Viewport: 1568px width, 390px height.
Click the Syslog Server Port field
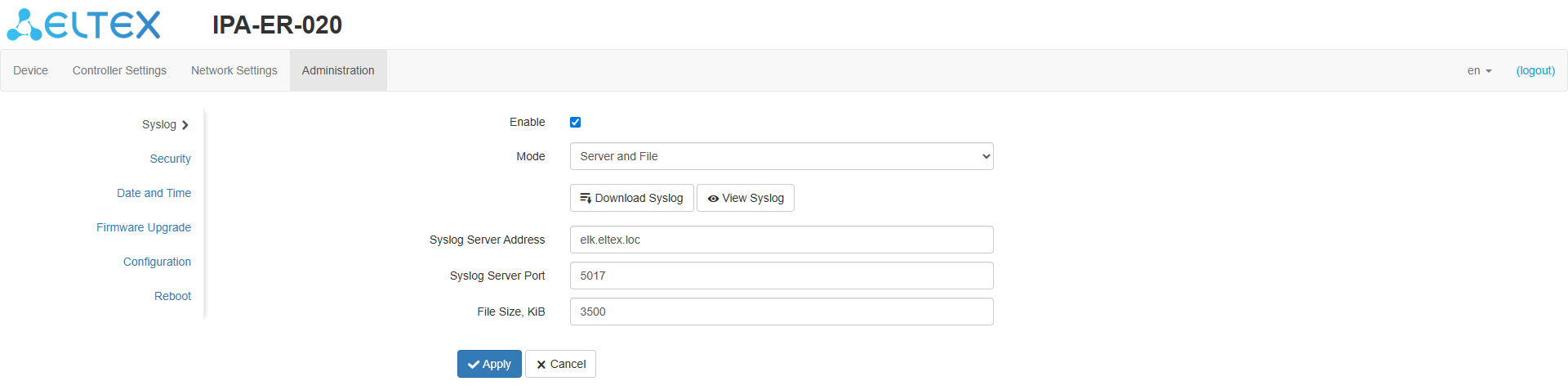pos(781,276)
